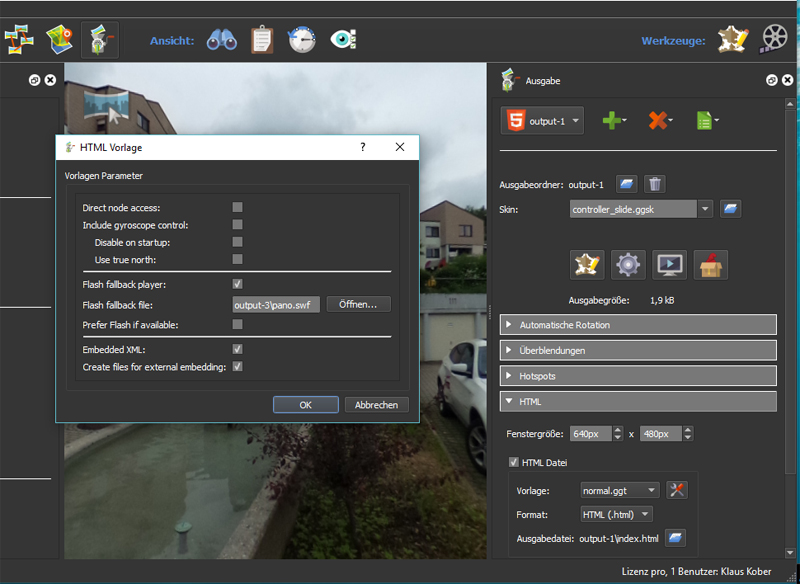Click the film reel tool icon

pos(774,39)
